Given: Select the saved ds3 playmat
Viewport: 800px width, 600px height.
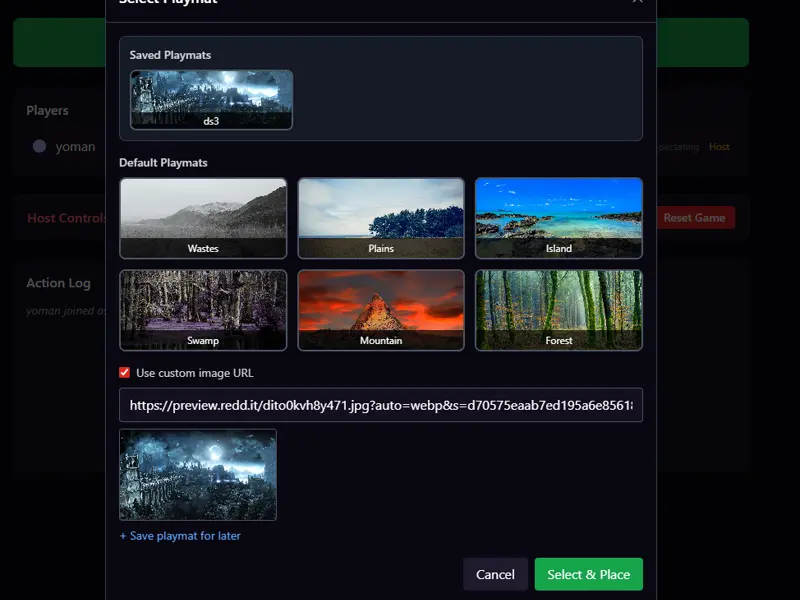Looking at the screenshot, I should point(211,99).
